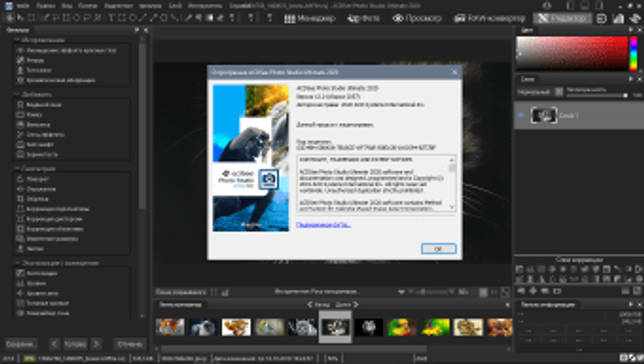644x364 pixels.
Task: Click the Cancel (Отмена) button at bottom left
Action: coord(130,344)
